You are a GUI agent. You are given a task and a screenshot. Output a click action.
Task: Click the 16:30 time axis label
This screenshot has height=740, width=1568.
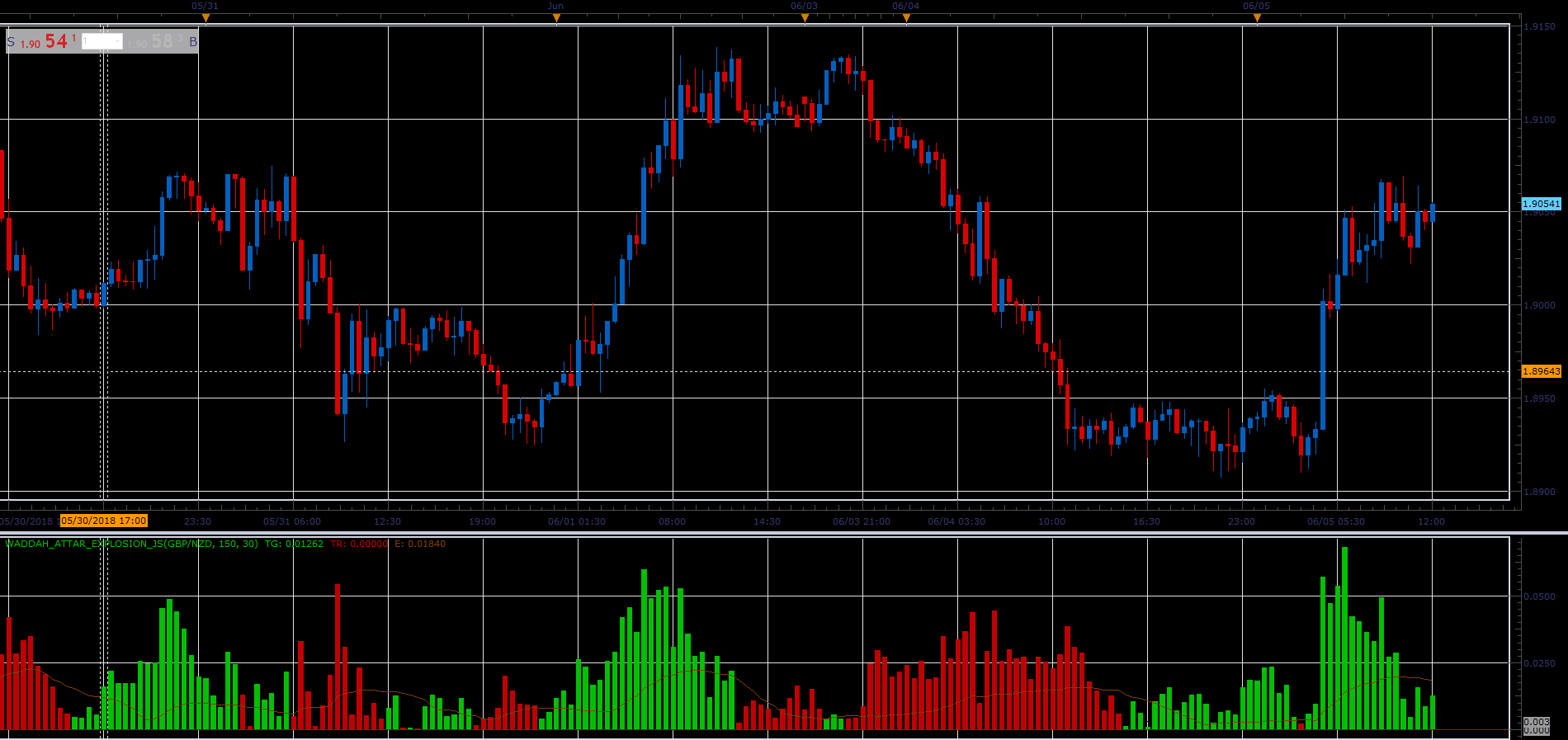click(1146, 521)
